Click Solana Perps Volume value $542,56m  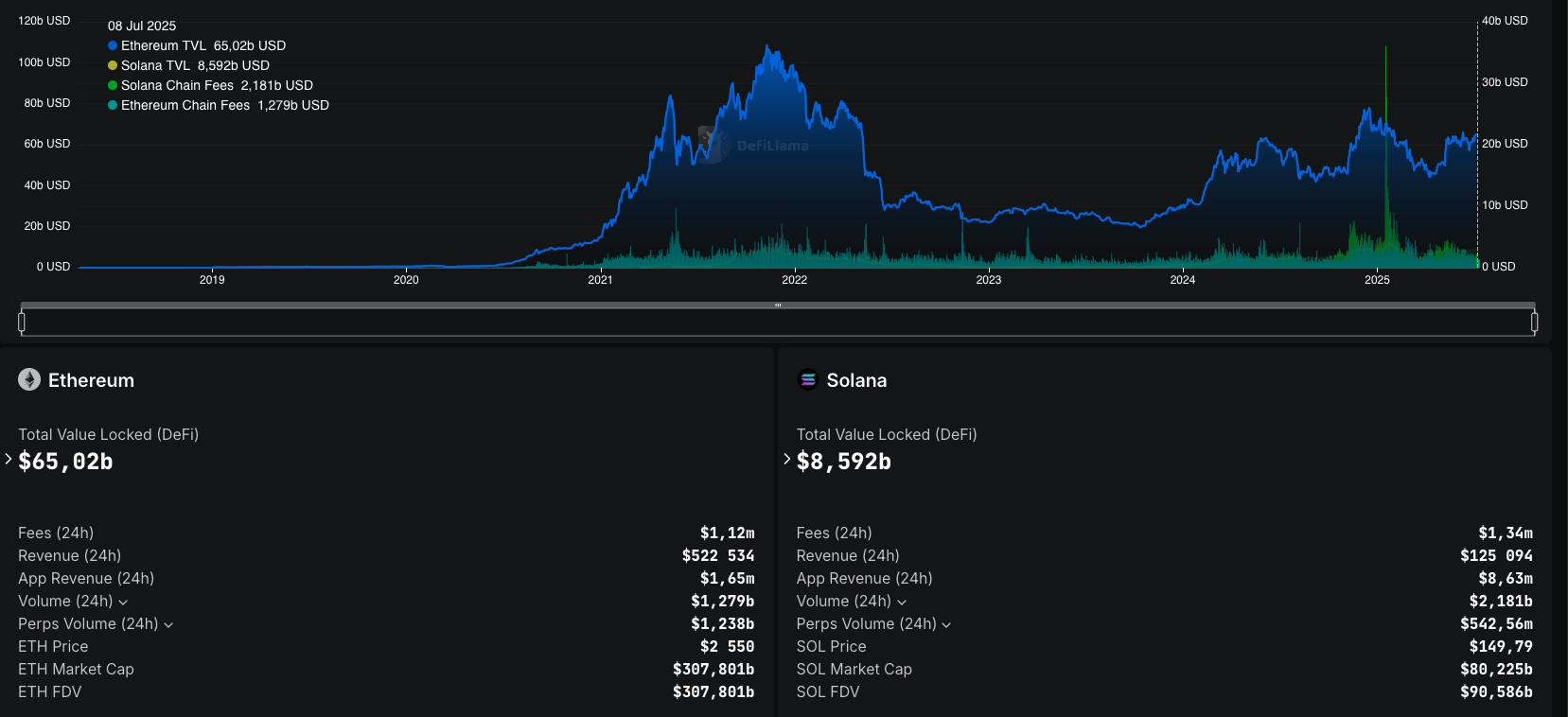point(1496,624)
